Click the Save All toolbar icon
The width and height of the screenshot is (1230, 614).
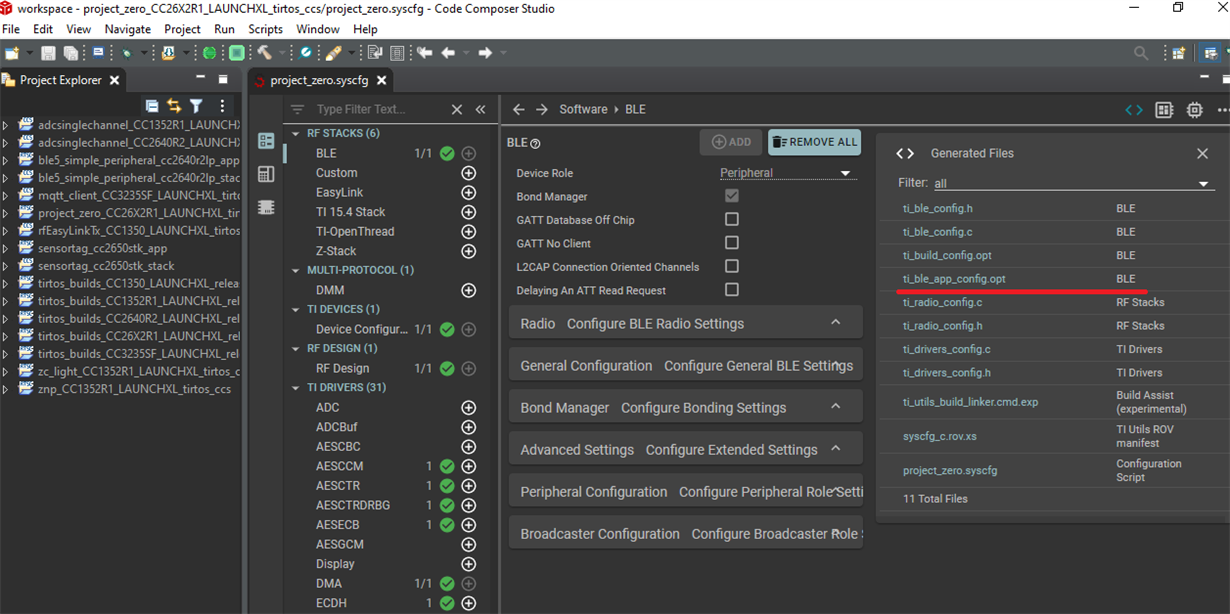pyautogui.click(x=71, y=53)
